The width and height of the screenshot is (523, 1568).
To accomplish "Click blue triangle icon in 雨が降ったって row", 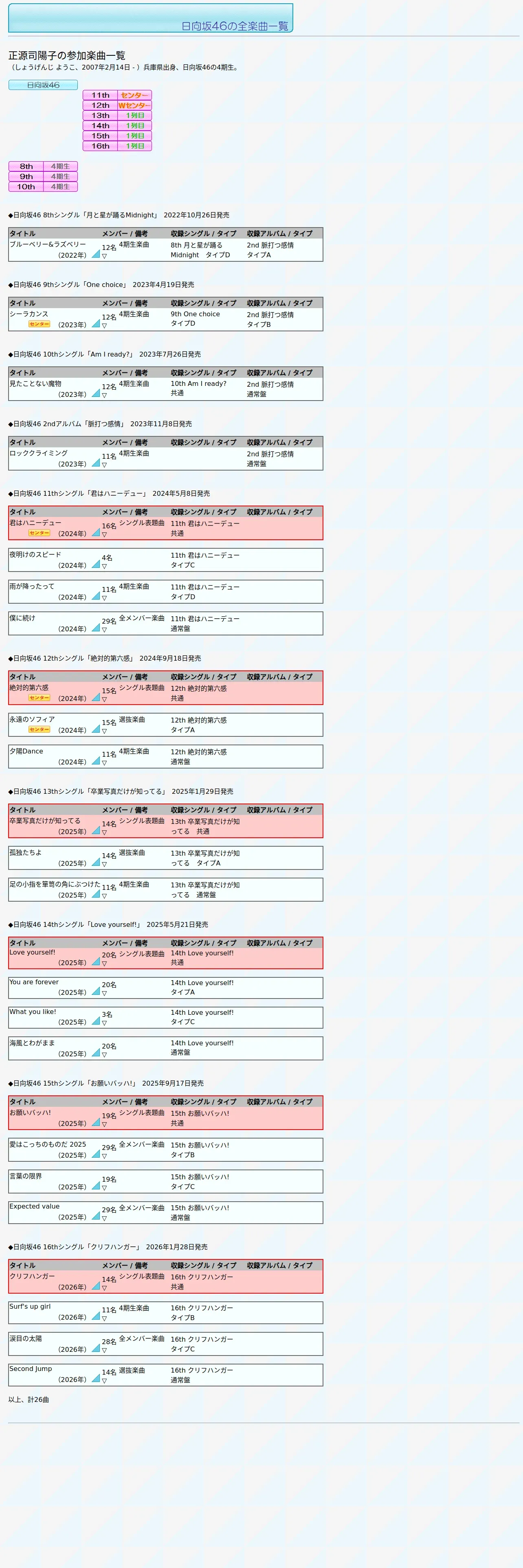I will [x=96, y=596].
